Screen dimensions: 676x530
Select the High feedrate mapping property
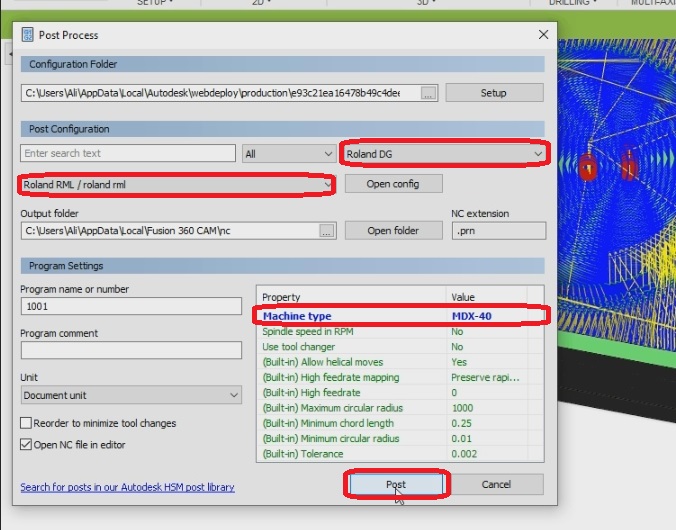tap(400, 377)
